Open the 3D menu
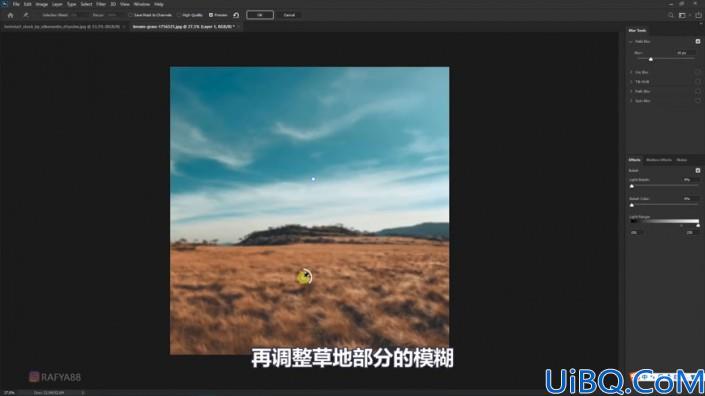 pos(113,4)
